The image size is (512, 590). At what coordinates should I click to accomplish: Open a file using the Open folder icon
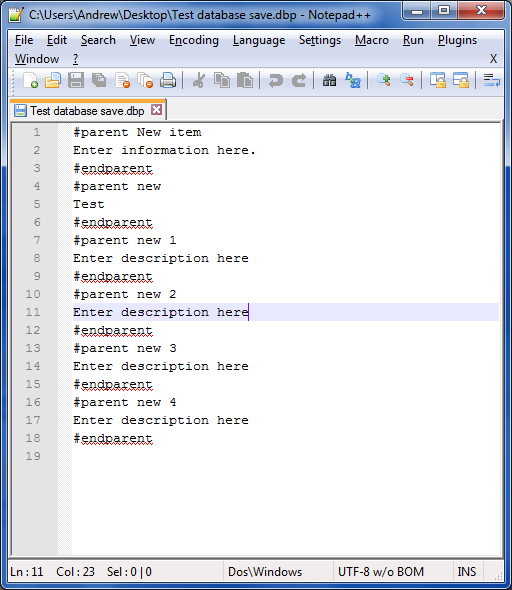[x=53, y=80]
